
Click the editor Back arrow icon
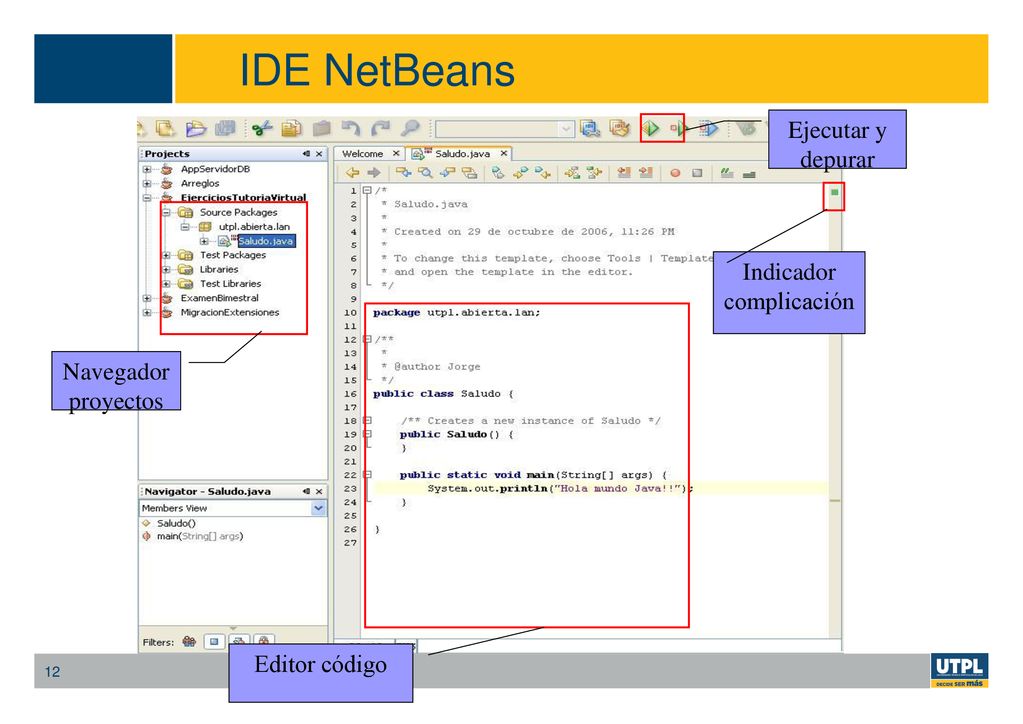pos(352,173)
